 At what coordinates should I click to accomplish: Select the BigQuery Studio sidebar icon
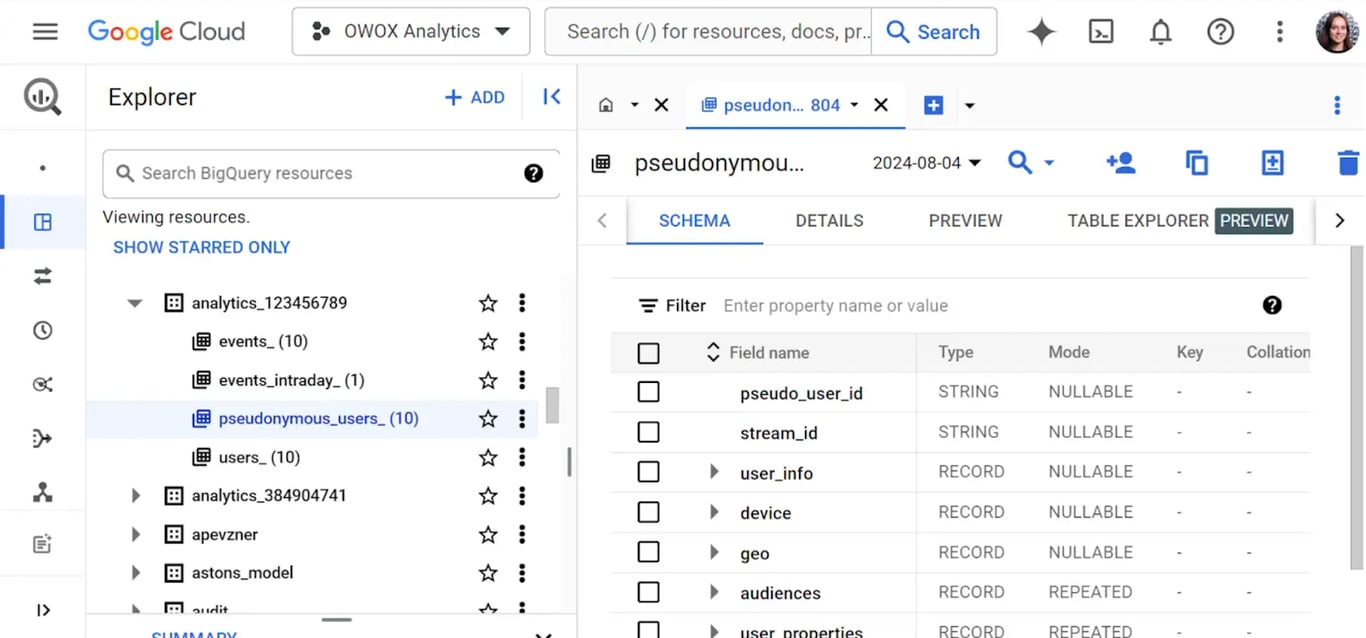(x=43, y=223)
